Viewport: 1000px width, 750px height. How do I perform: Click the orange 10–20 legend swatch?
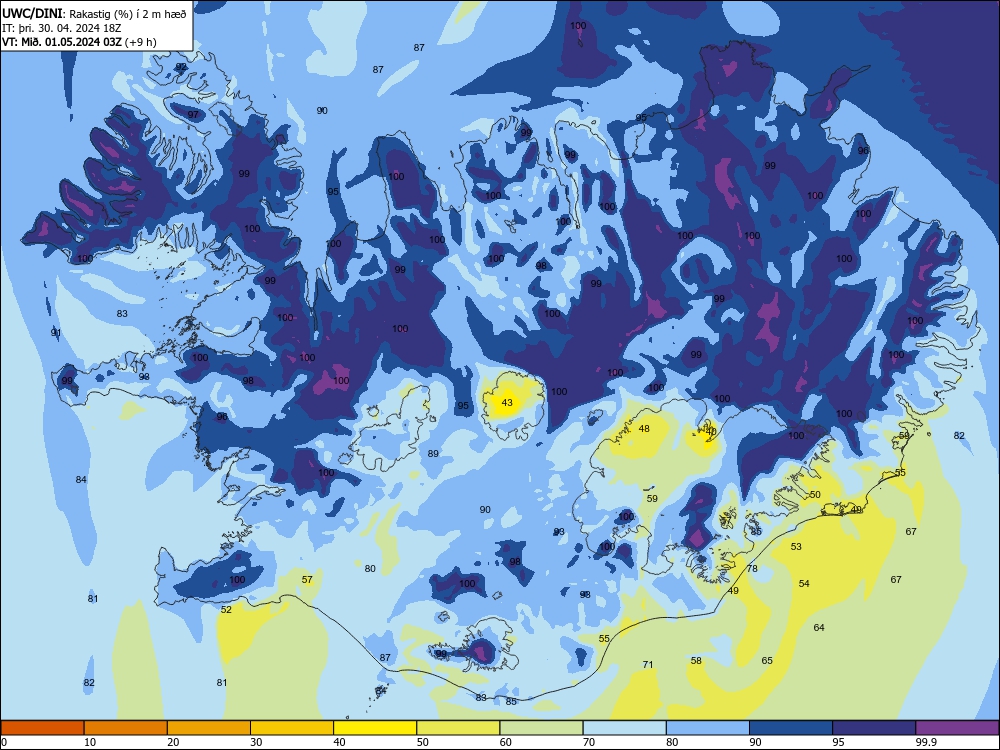[126, 728]
